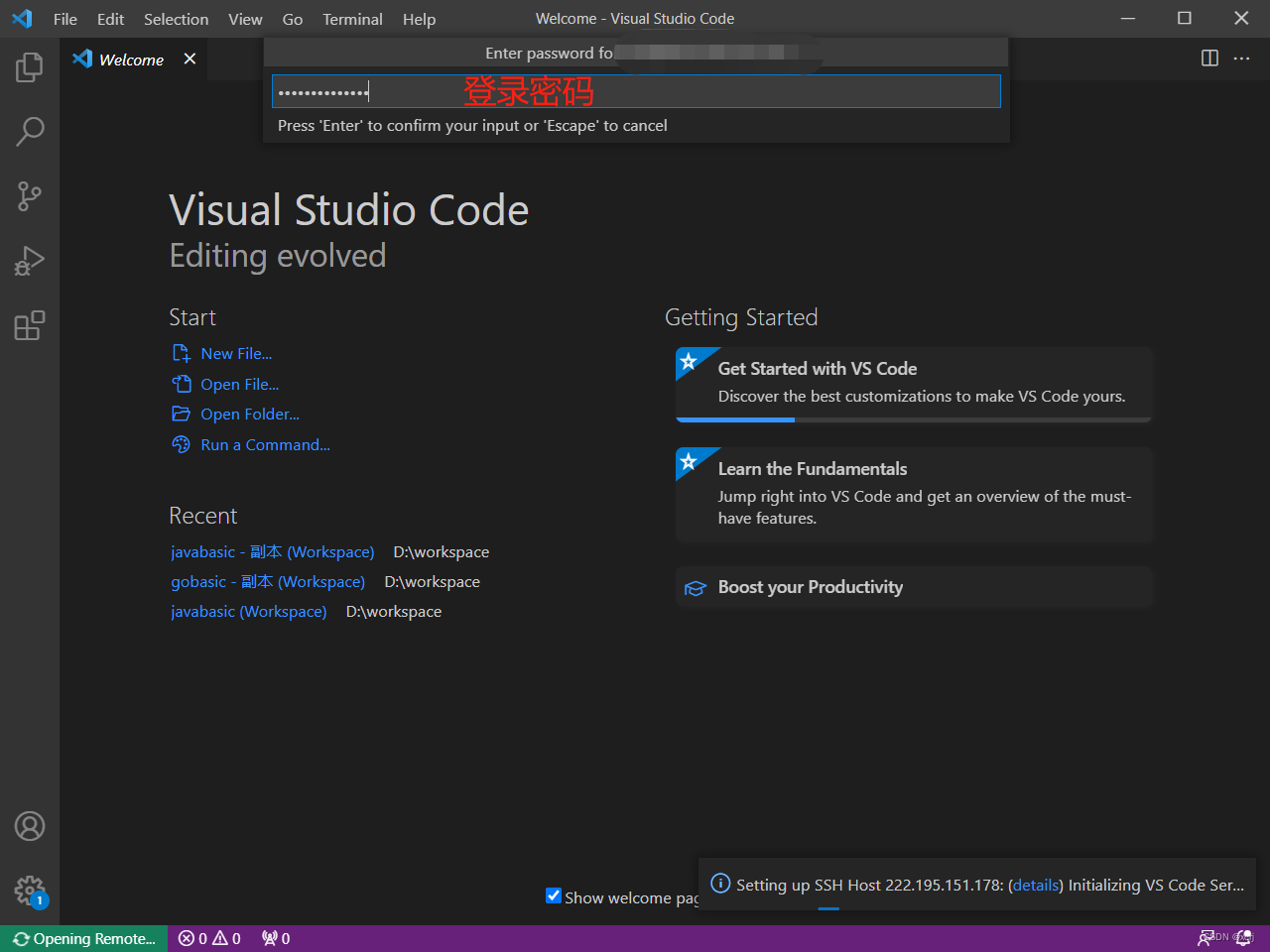This screenshot has width=1270, height=952.
Task: Open the javabasic (Workspace) recent entry
Action: tap(248, 611)
